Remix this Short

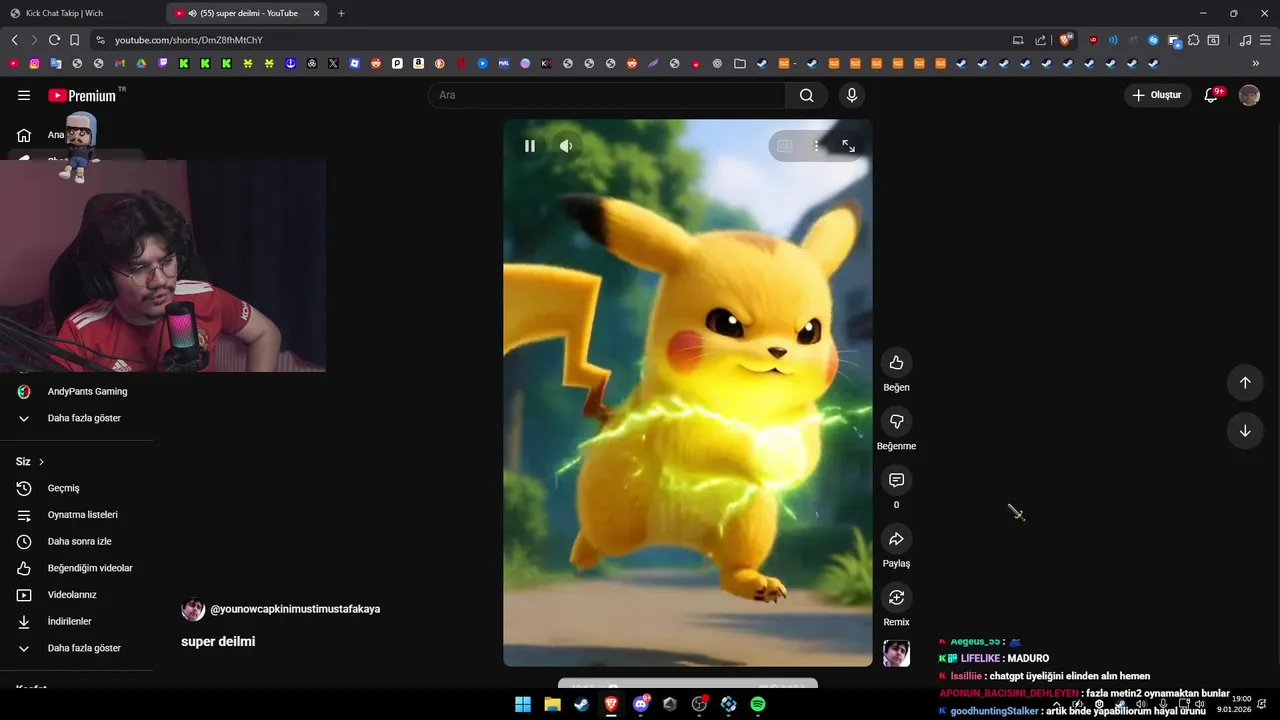click(896, 598)
